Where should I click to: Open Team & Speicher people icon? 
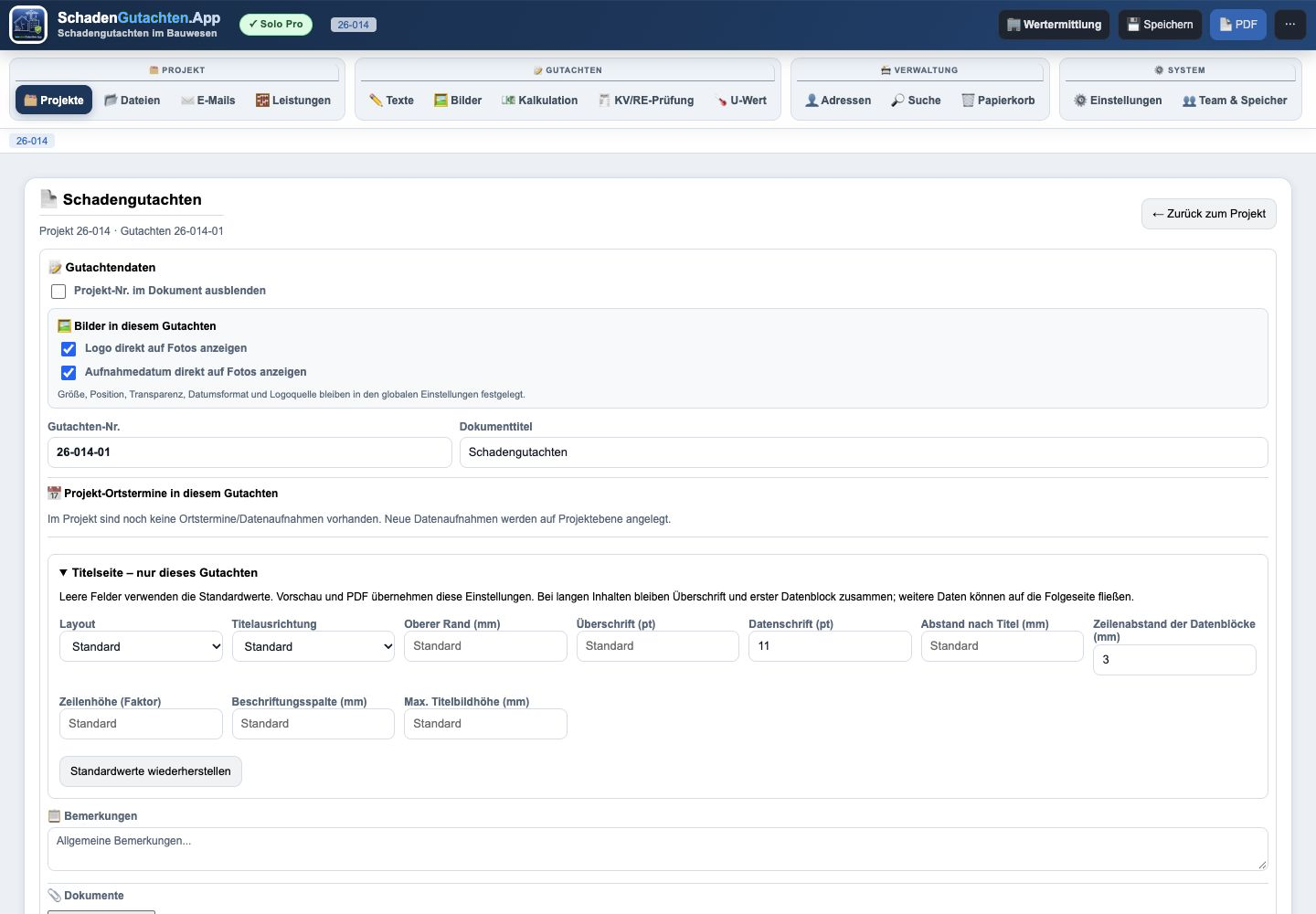1189,101
